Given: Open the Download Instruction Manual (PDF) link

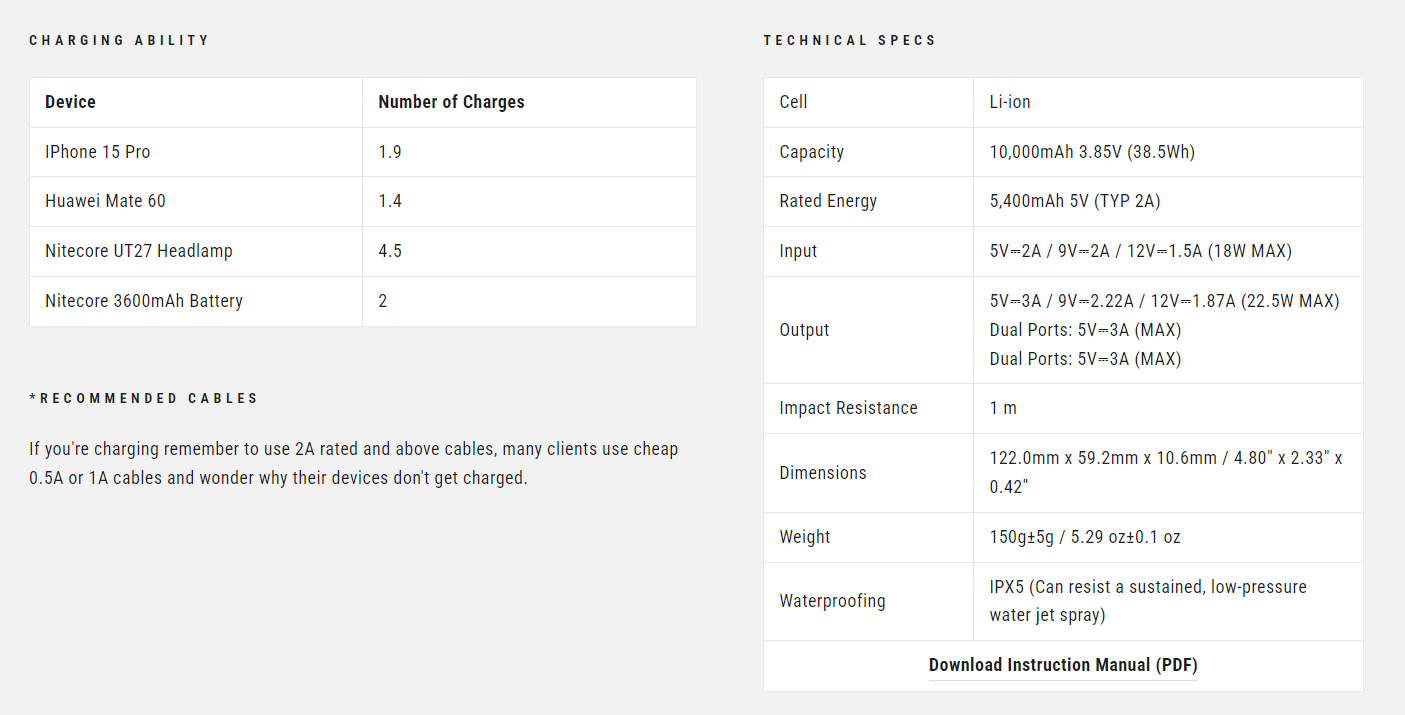Looking at the screenshot, I should pyautogui.click(x=1063, y=665).
